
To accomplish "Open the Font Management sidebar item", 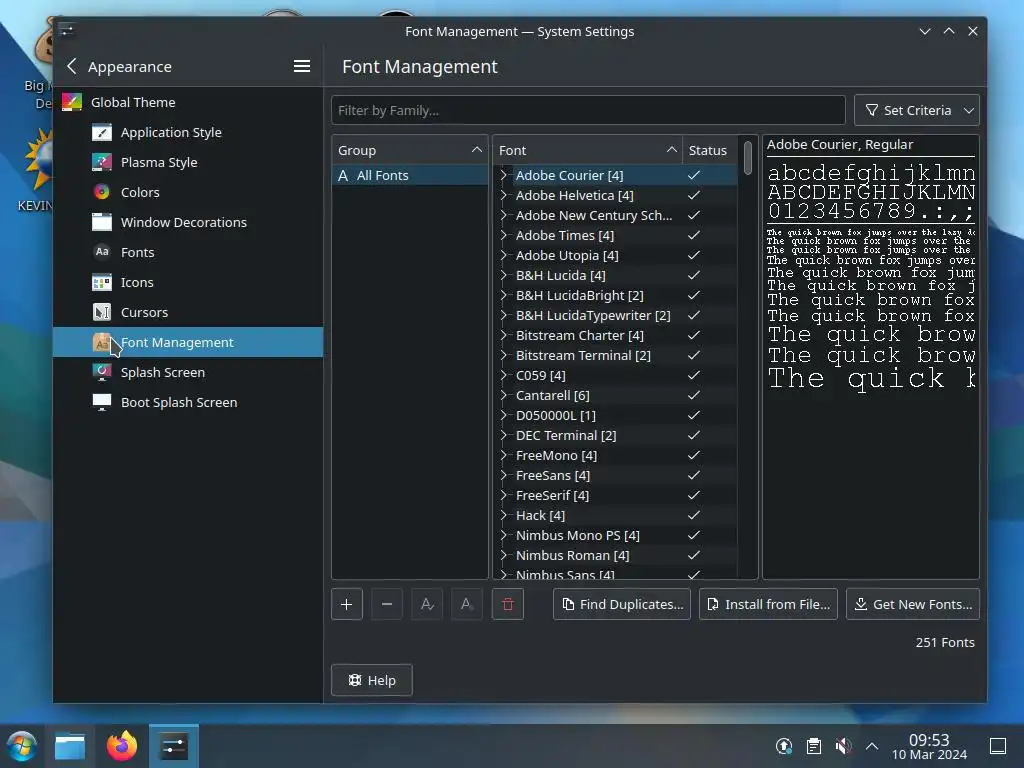I will [x=188, y=342].
